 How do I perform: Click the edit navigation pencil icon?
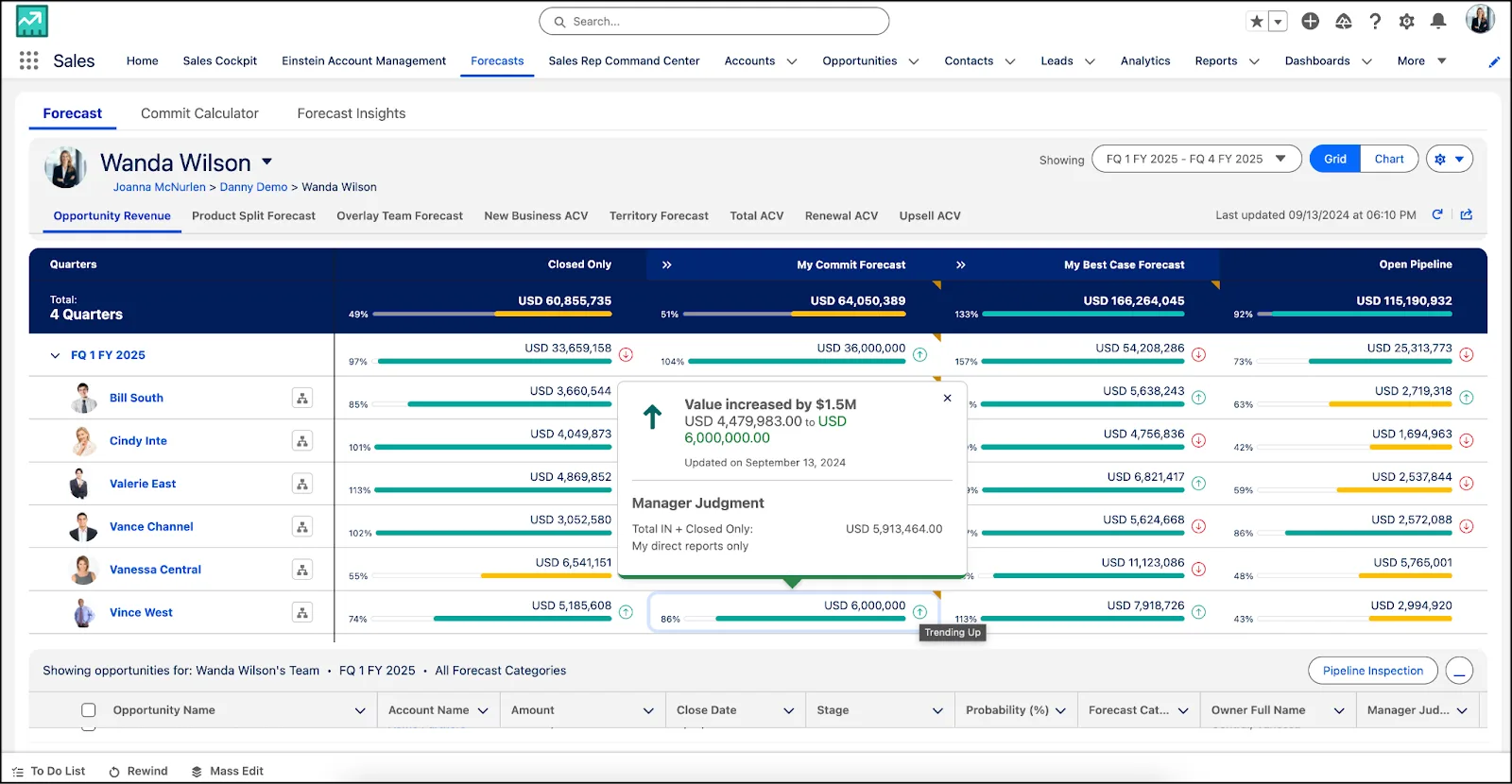(1494, 61)
